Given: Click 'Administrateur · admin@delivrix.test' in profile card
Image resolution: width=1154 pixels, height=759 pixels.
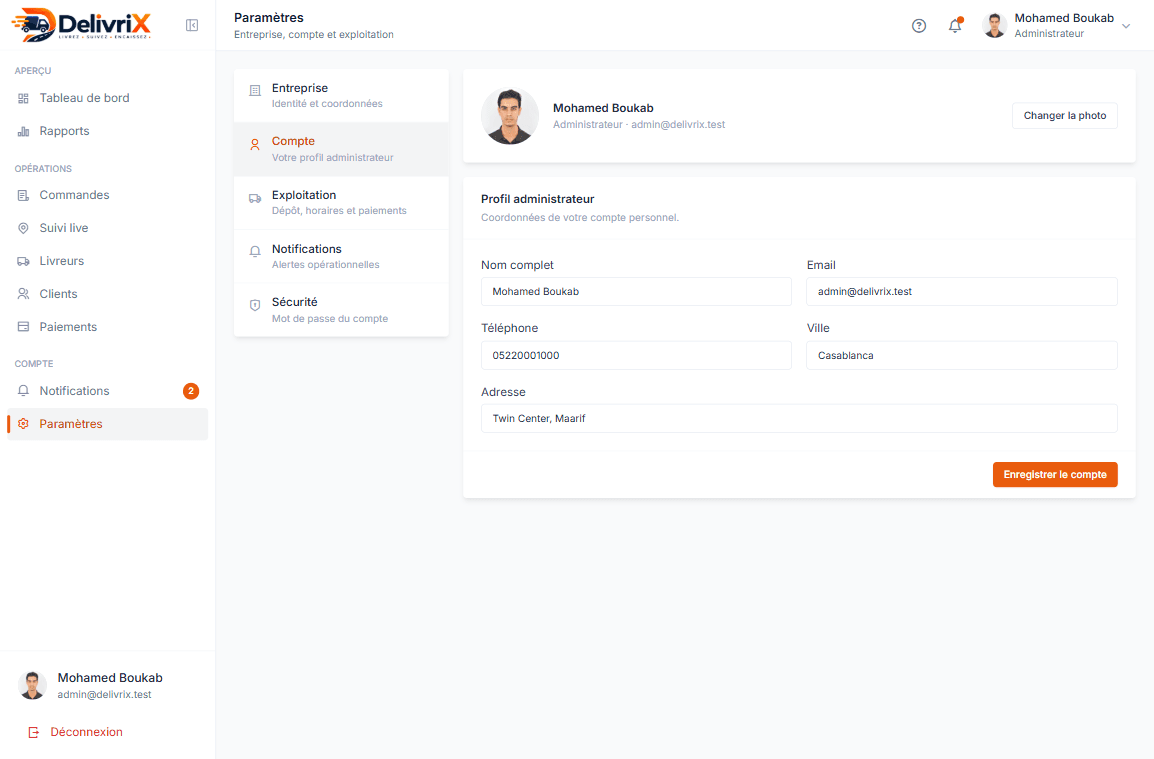Looking at the screenshot, I should [640, 125].
